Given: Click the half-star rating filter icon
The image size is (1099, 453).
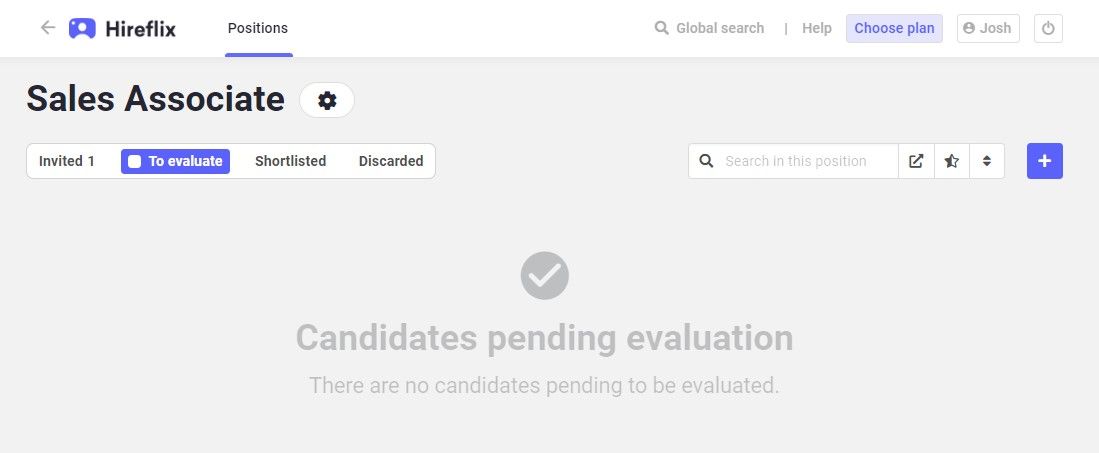Looking at the screenshot, I should 952,161.
